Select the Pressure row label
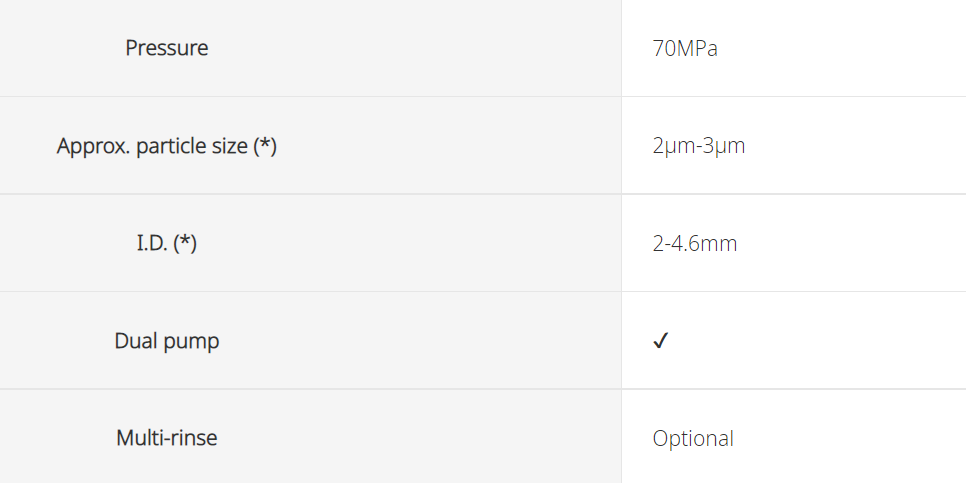 [x=166, y=47]
